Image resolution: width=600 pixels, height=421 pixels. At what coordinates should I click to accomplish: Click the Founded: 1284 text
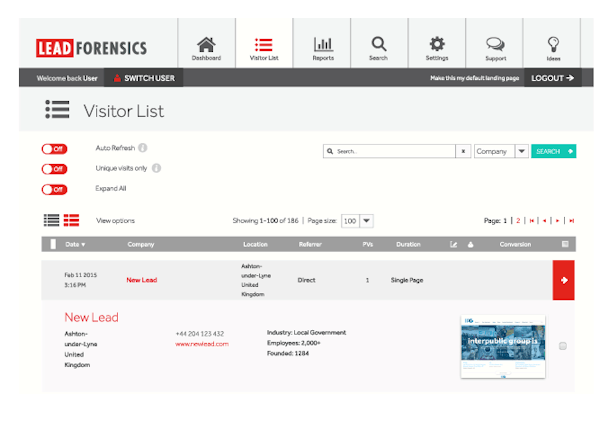pyautogui.click(x=288, y=353)
